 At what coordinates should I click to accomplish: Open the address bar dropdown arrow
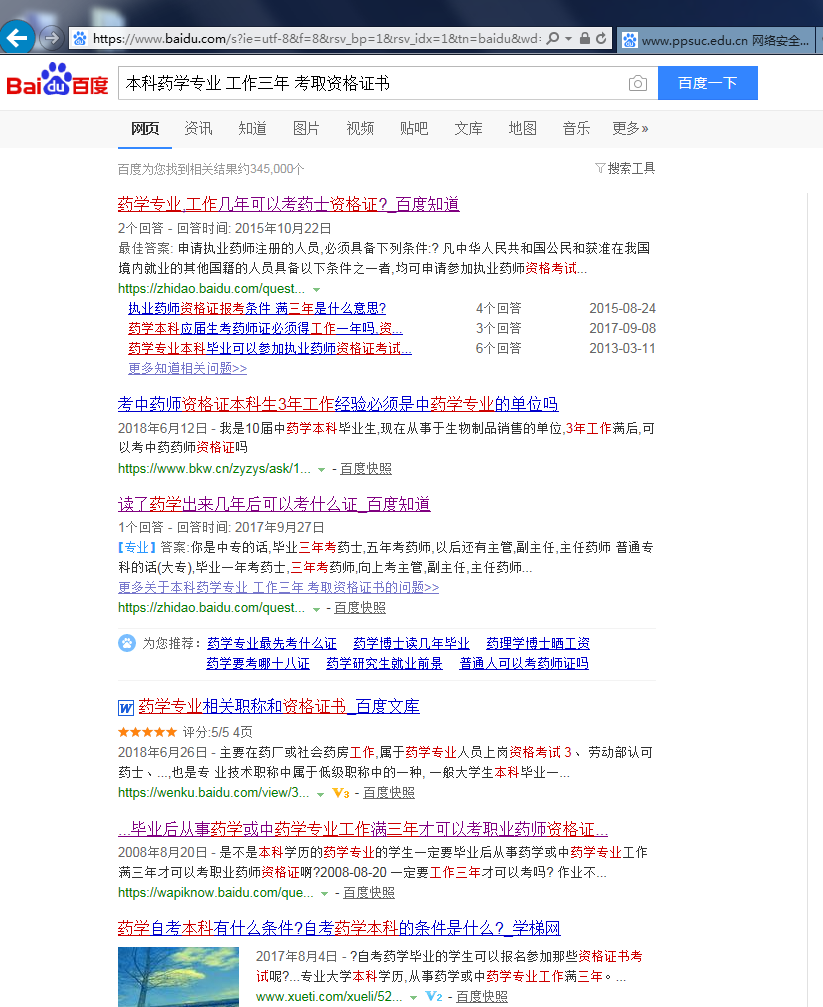click(x=569, y=39)
